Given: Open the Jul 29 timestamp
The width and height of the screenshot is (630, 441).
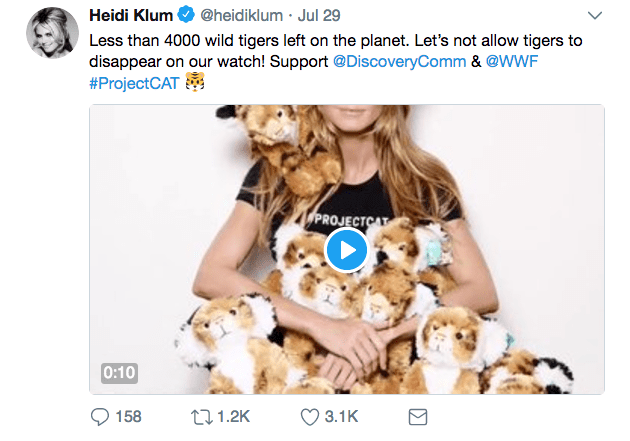Looking at the screenshot, I should click(319, 16).
